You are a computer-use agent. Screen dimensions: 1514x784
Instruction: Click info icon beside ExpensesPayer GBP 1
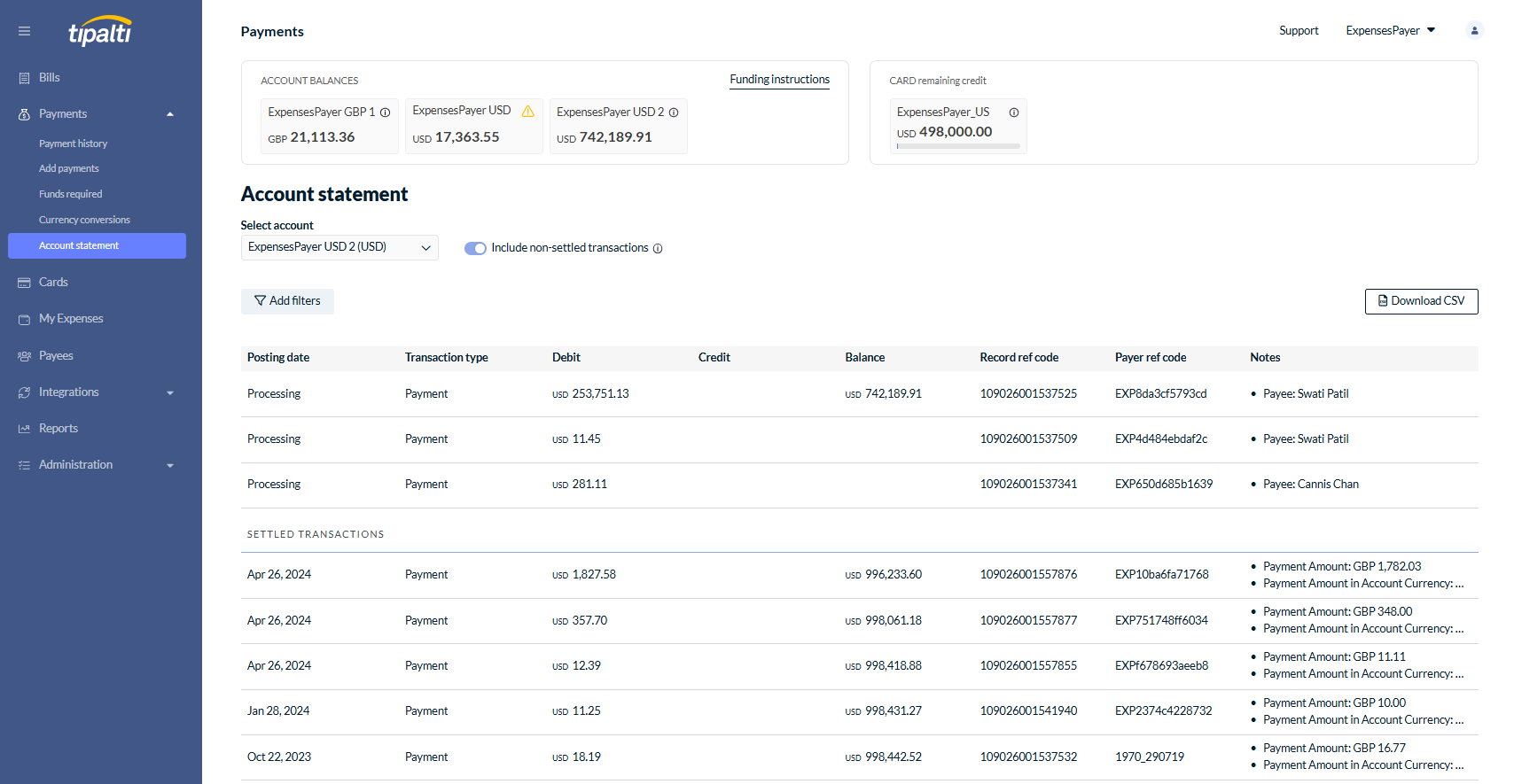(385, 113)
